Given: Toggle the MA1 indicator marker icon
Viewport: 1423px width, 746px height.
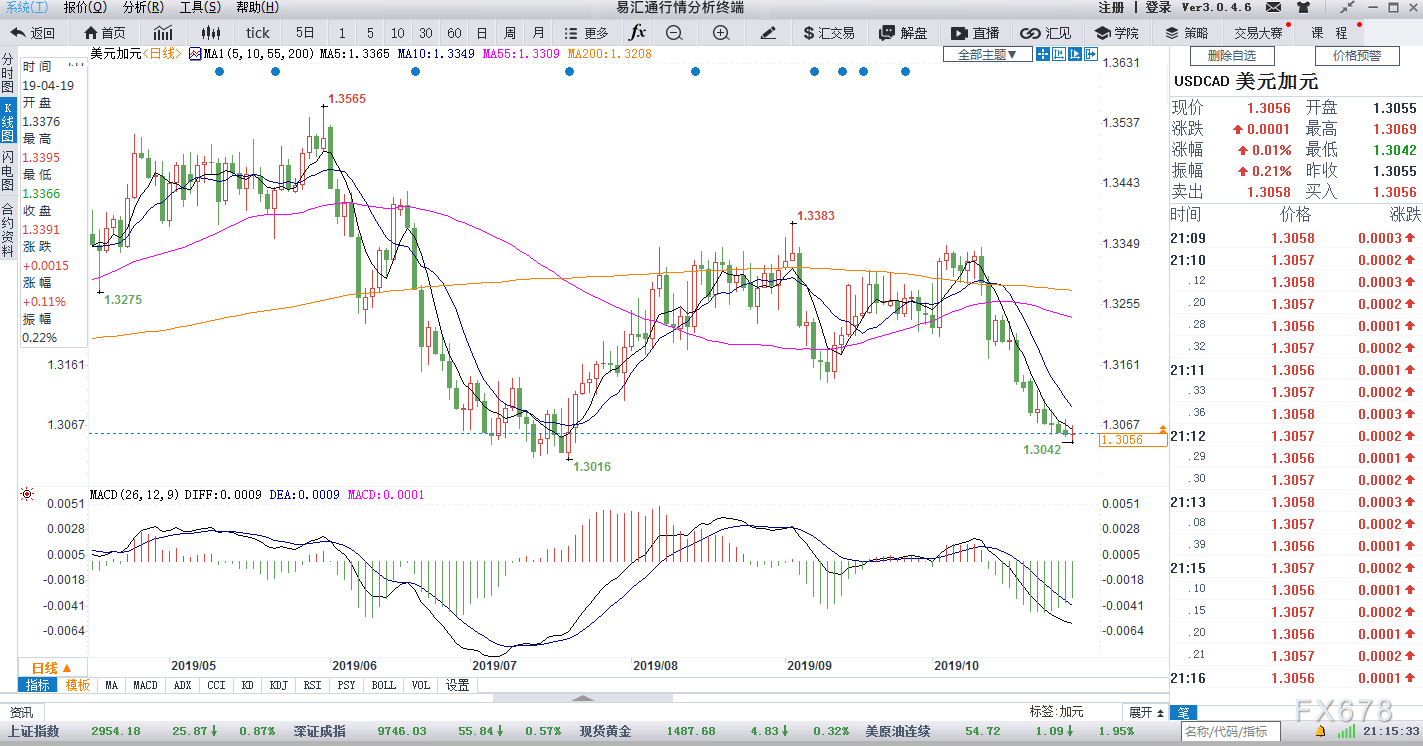Looking at the screenshot, I should pyautogui.click(x=195, y=54).
